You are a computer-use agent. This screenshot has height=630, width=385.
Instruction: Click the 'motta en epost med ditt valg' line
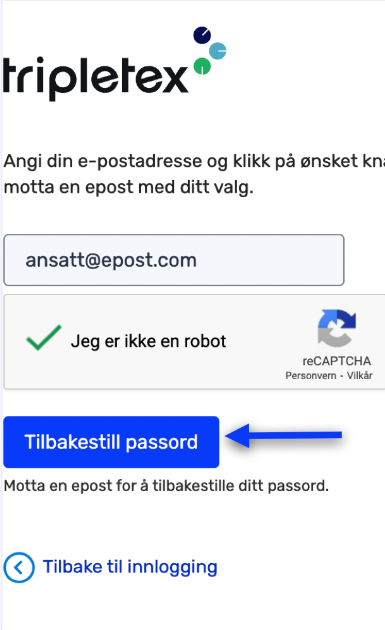pyautogui.click(x=129, y=187)
